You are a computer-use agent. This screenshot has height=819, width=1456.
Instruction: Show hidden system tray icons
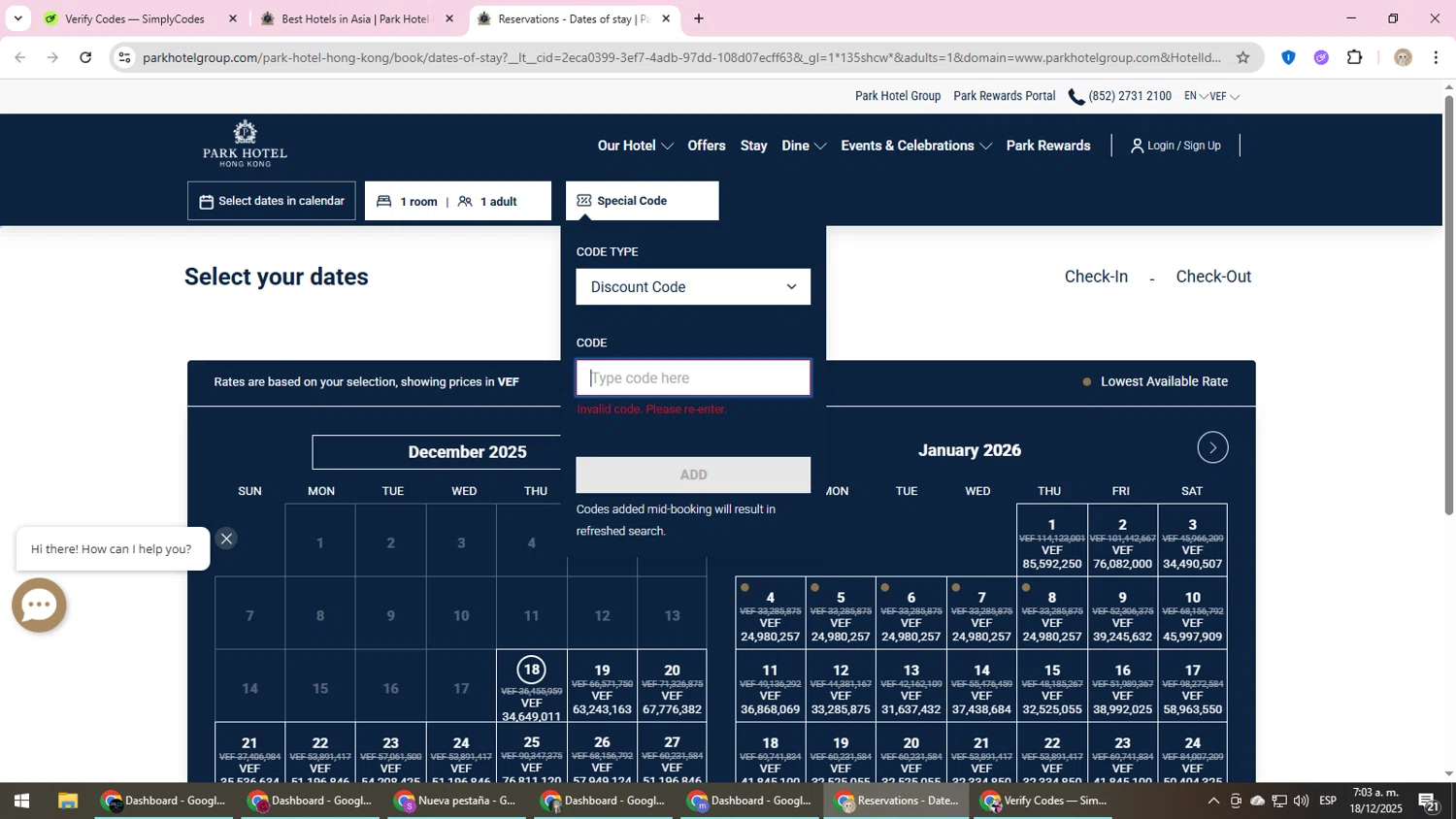pyautogui.click(x=1213, y=801)
